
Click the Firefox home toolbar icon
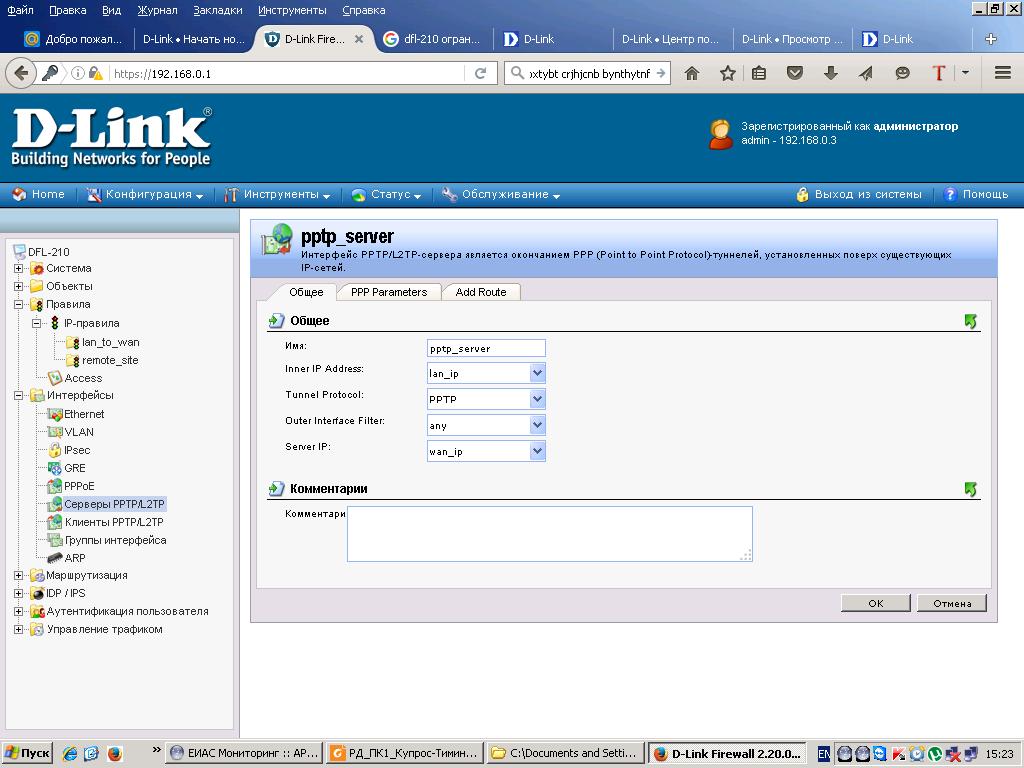691,73
